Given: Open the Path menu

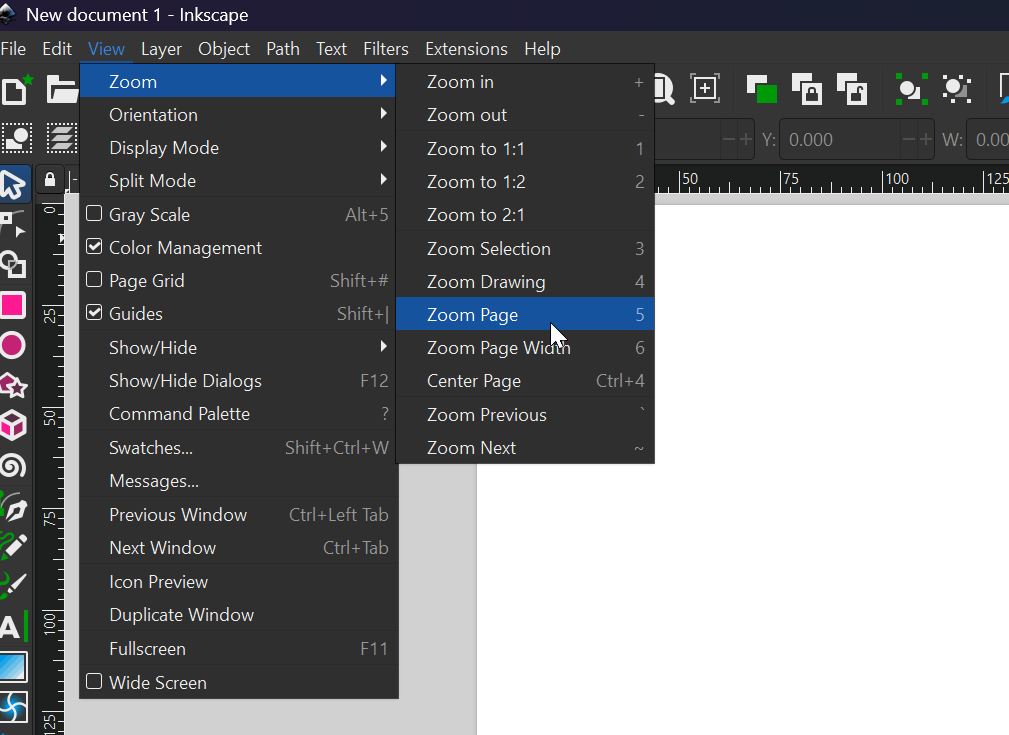Looking at the screenshot, I should pos(283,49).
